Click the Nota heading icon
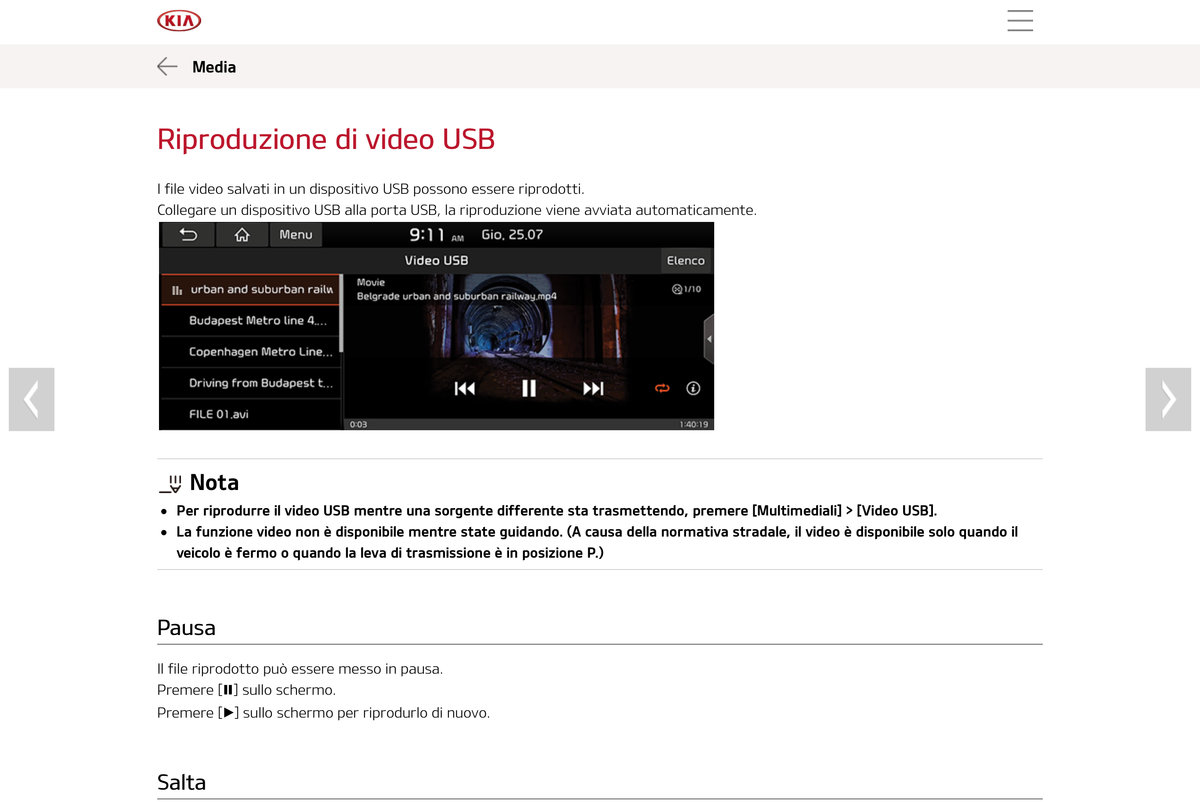Image resolution: width=1200 pixels, height=802 pixels. [x=171, y=484]
